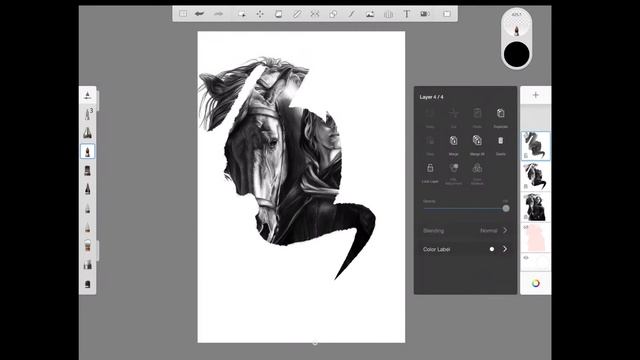Select the pink sketch layer thumbnail
The width and height of the screenshot is (640, 360).
536,237
